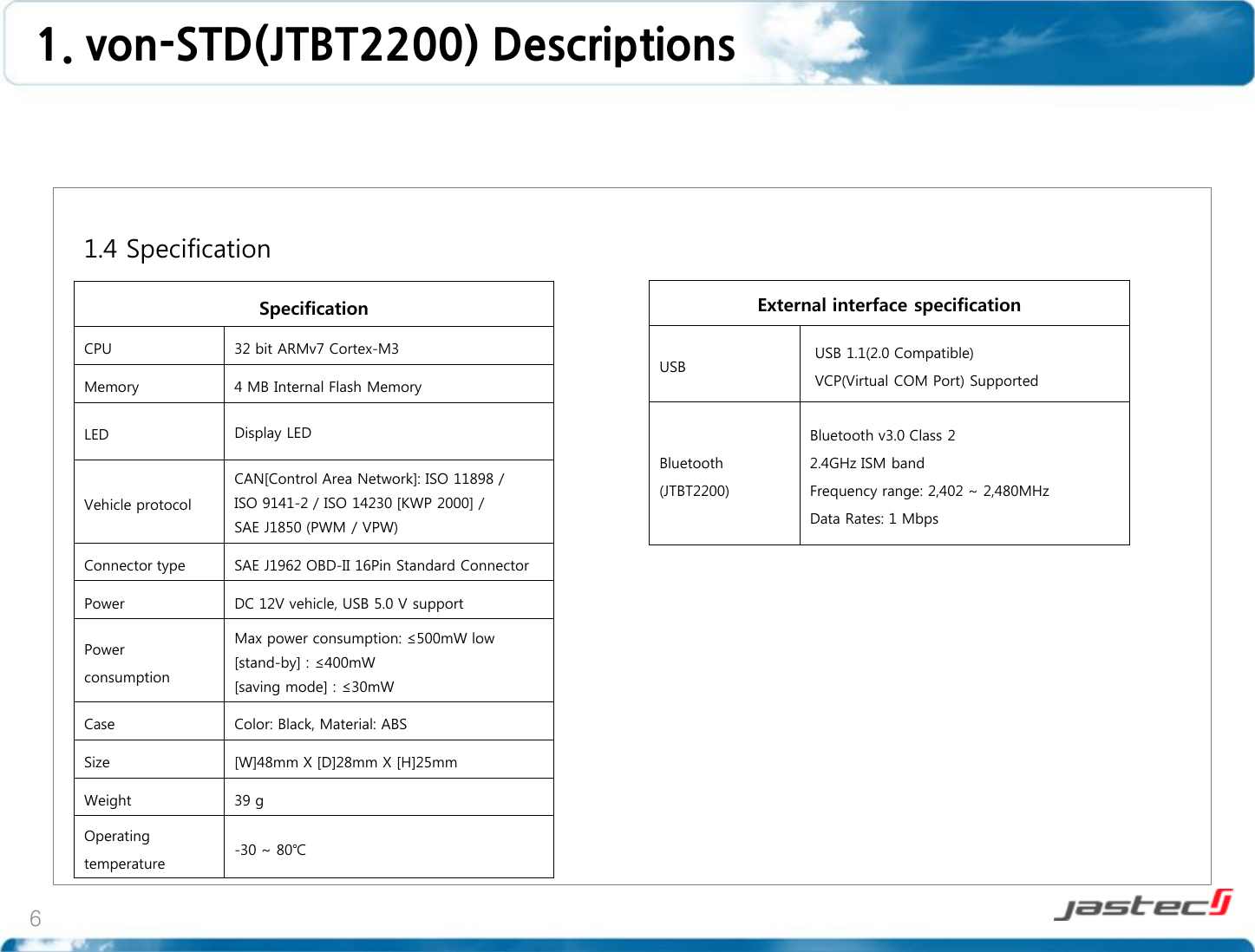The height and width of the screenshot is (952, 1255).
Task: Click '[W]48mm X [D]28mm X [H]25mm' value
Action: pos(345,762)
